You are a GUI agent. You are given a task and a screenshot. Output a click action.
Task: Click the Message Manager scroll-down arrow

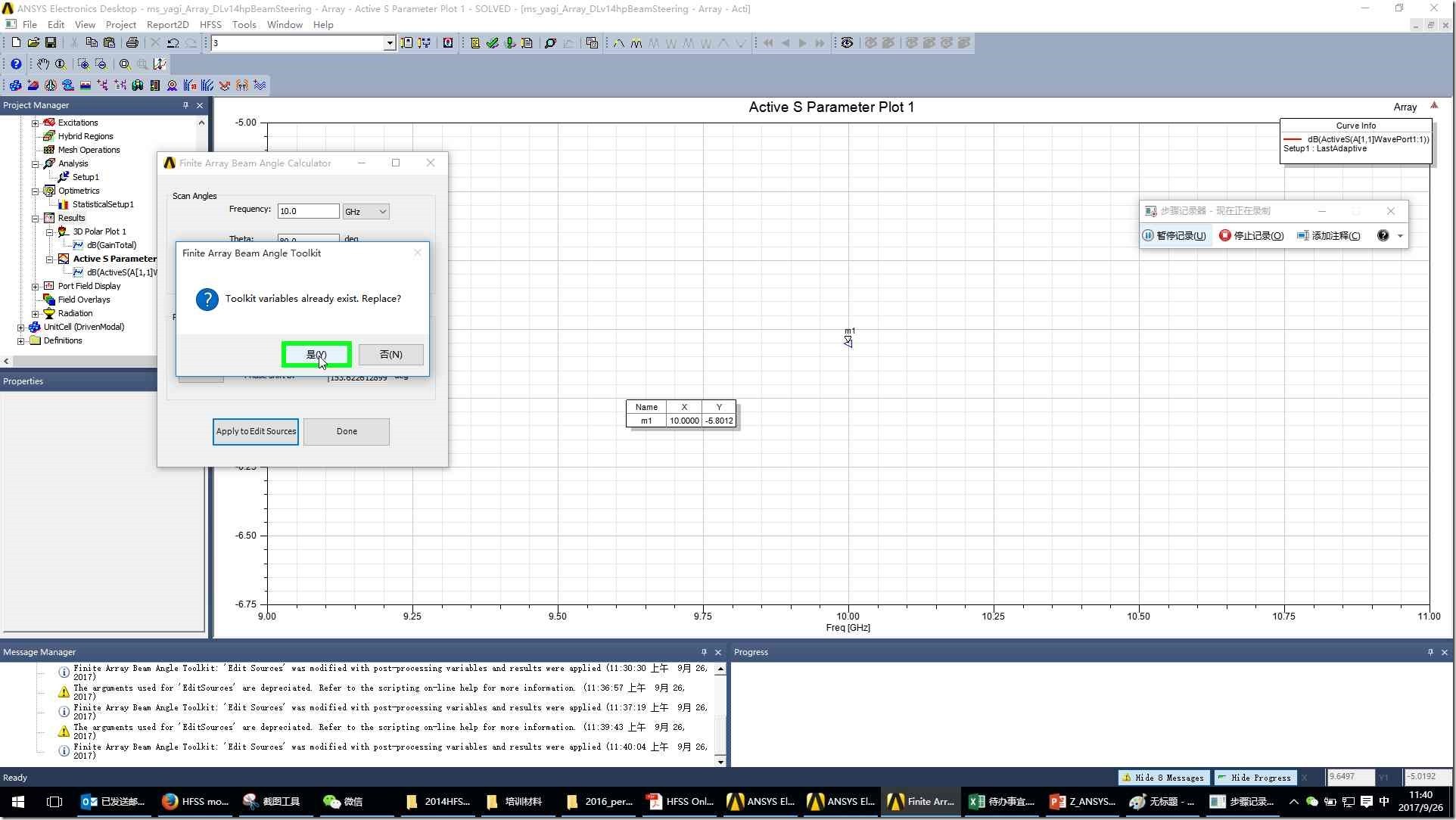pyautogui.click(x=720, y=761)
